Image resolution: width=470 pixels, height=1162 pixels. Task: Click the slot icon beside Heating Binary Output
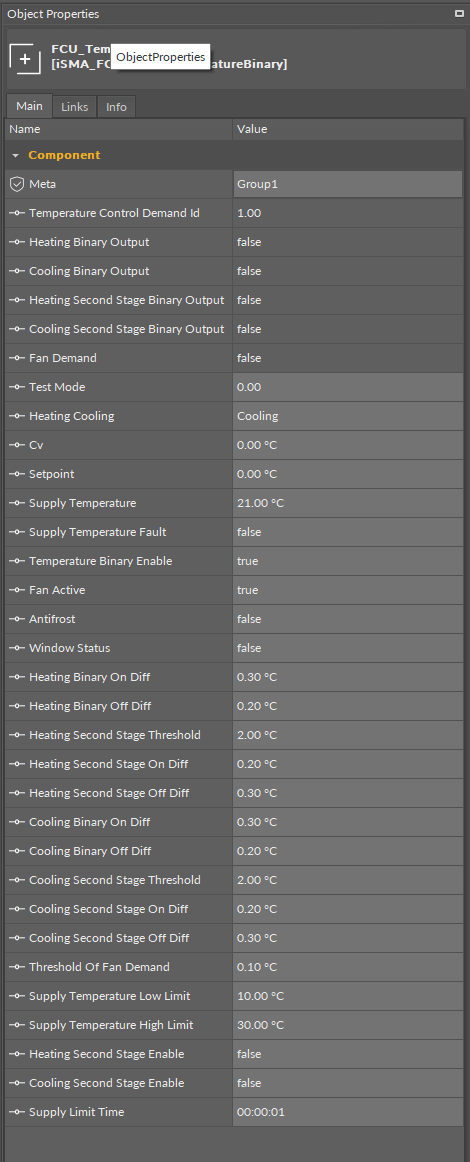click(17, 242)
